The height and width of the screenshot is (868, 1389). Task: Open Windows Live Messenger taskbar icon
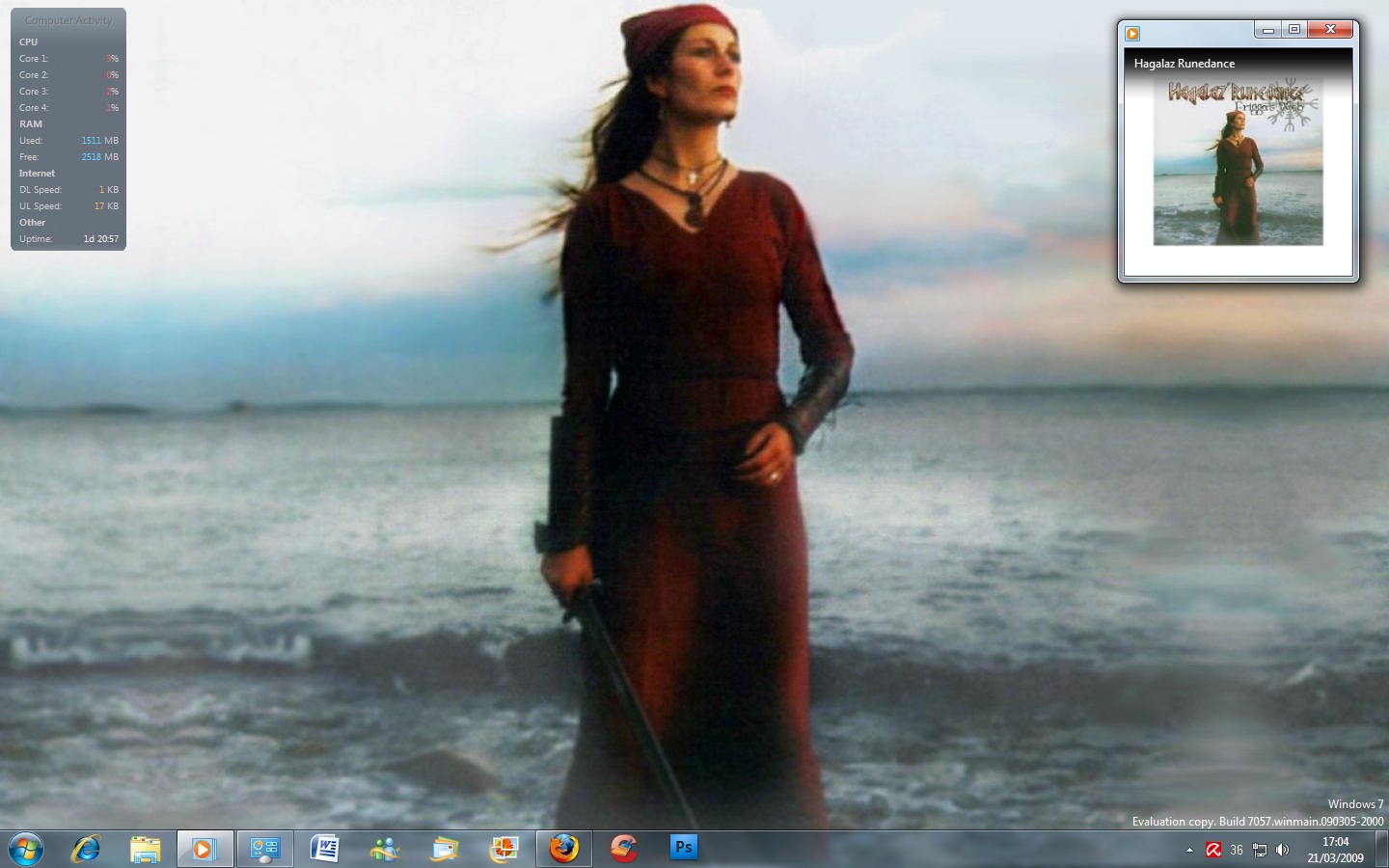pos(384,849)
